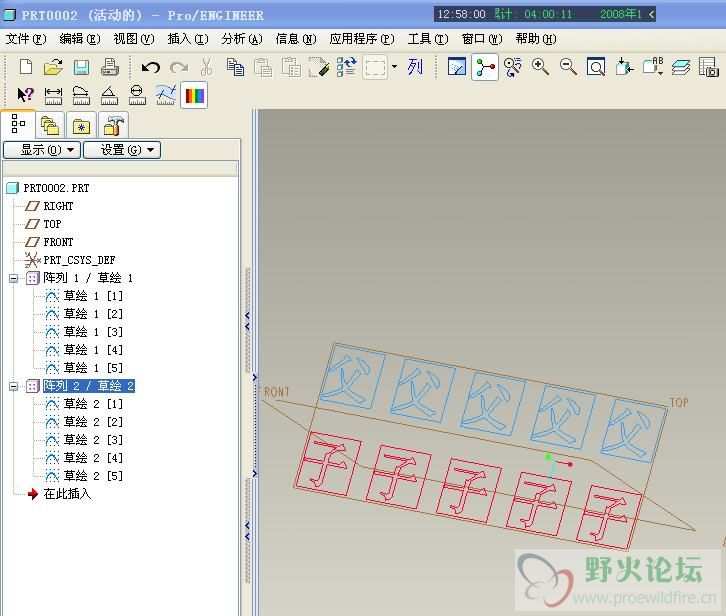726x616 pixels.
Task: Switch to the Folder Browser tab
Action: point(50,126)
